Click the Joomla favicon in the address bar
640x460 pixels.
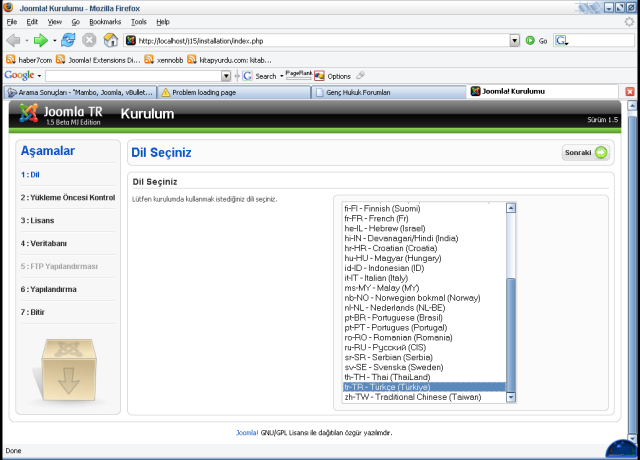[131, 40]
